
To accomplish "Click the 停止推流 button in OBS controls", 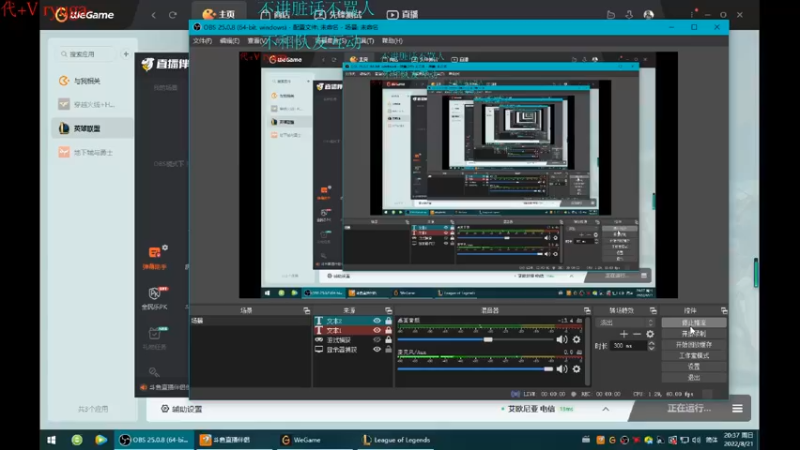I will 694,323.
